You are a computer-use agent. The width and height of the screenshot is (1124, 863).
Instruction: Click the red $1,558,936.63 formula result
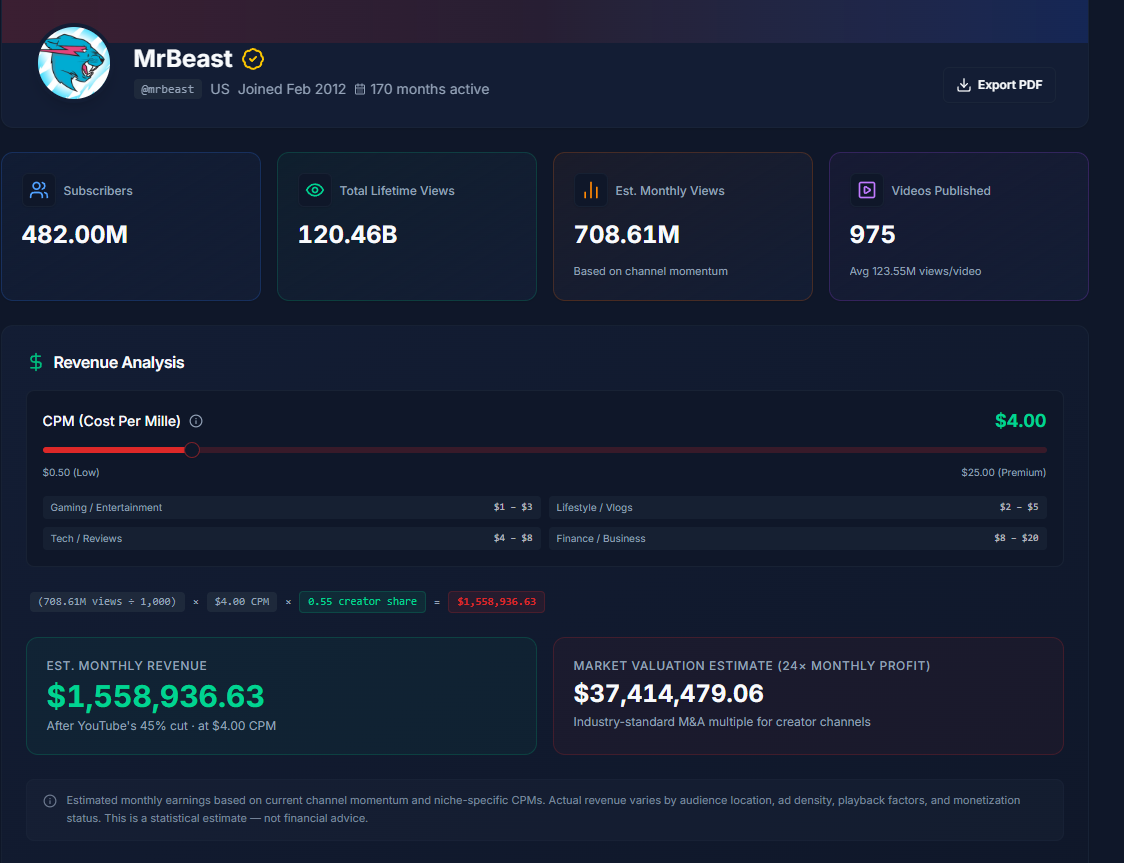pyautogui.click(x=496, y=602)
